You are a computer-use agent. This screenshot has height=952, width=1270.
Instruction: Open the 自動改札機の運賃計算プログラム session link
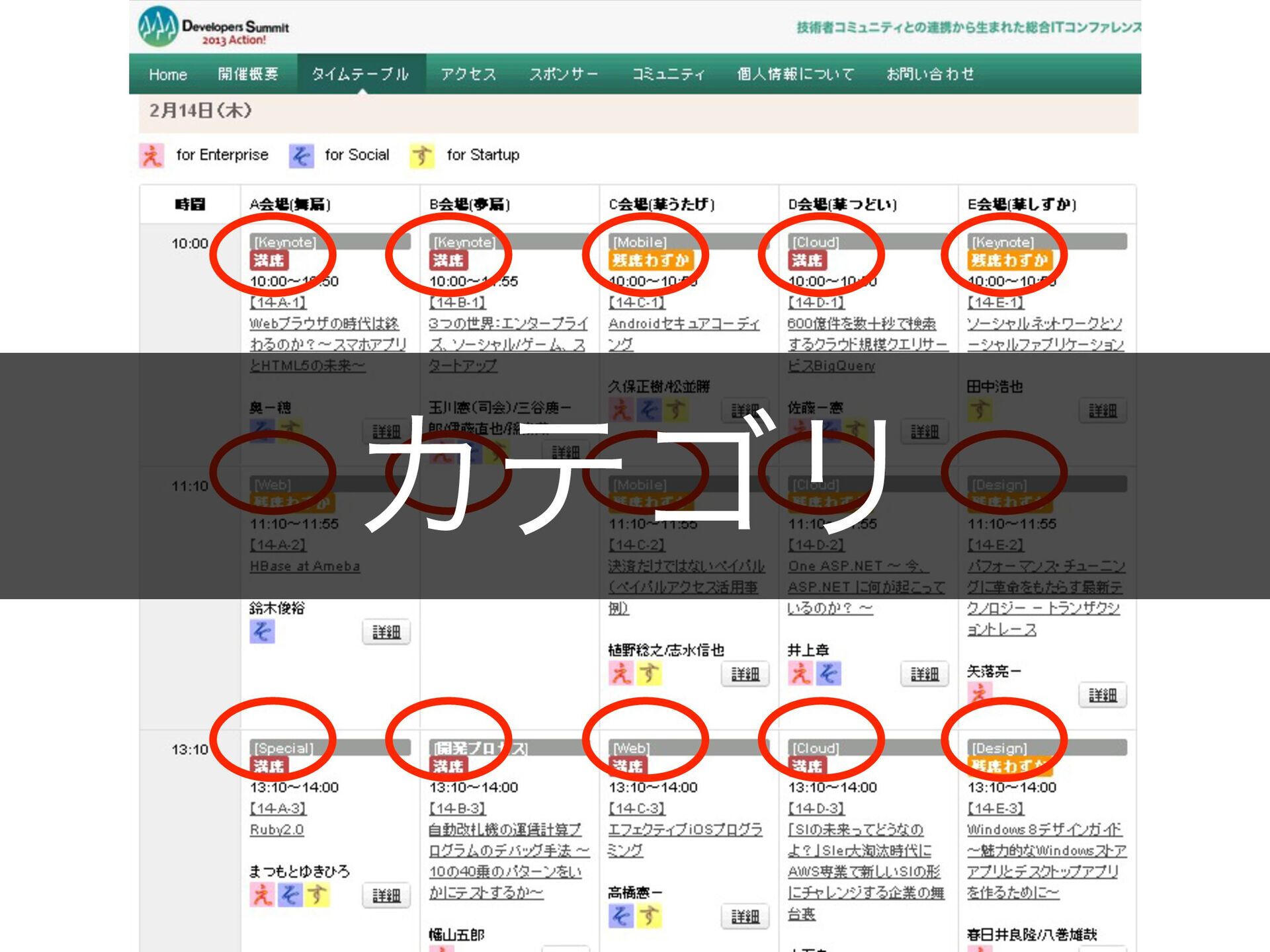click(x=509, y=861)
